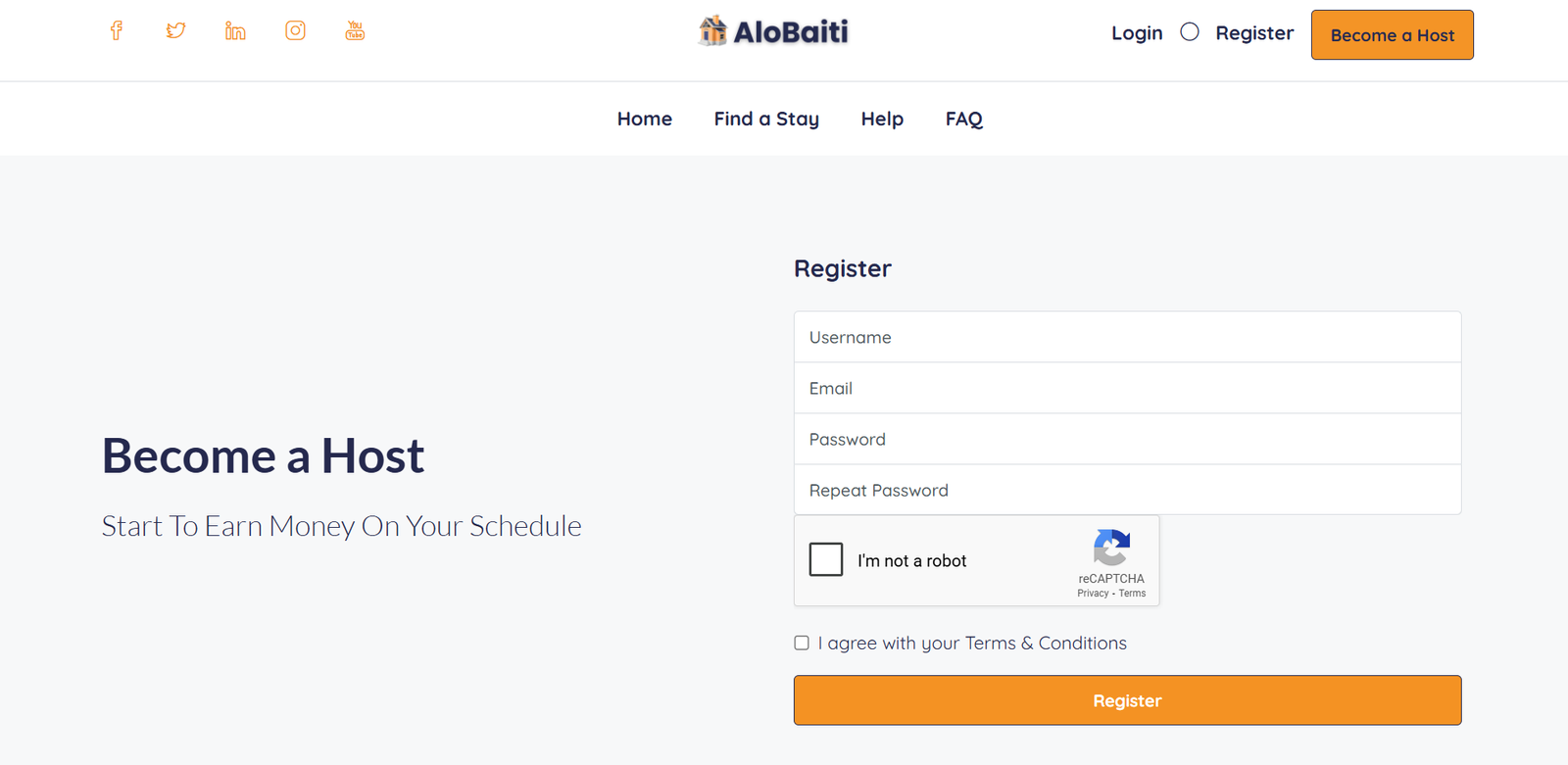This screenshot has height=765, width=1568.
Task: Check the "I'm not a robot" box
Action: point(826,559)
